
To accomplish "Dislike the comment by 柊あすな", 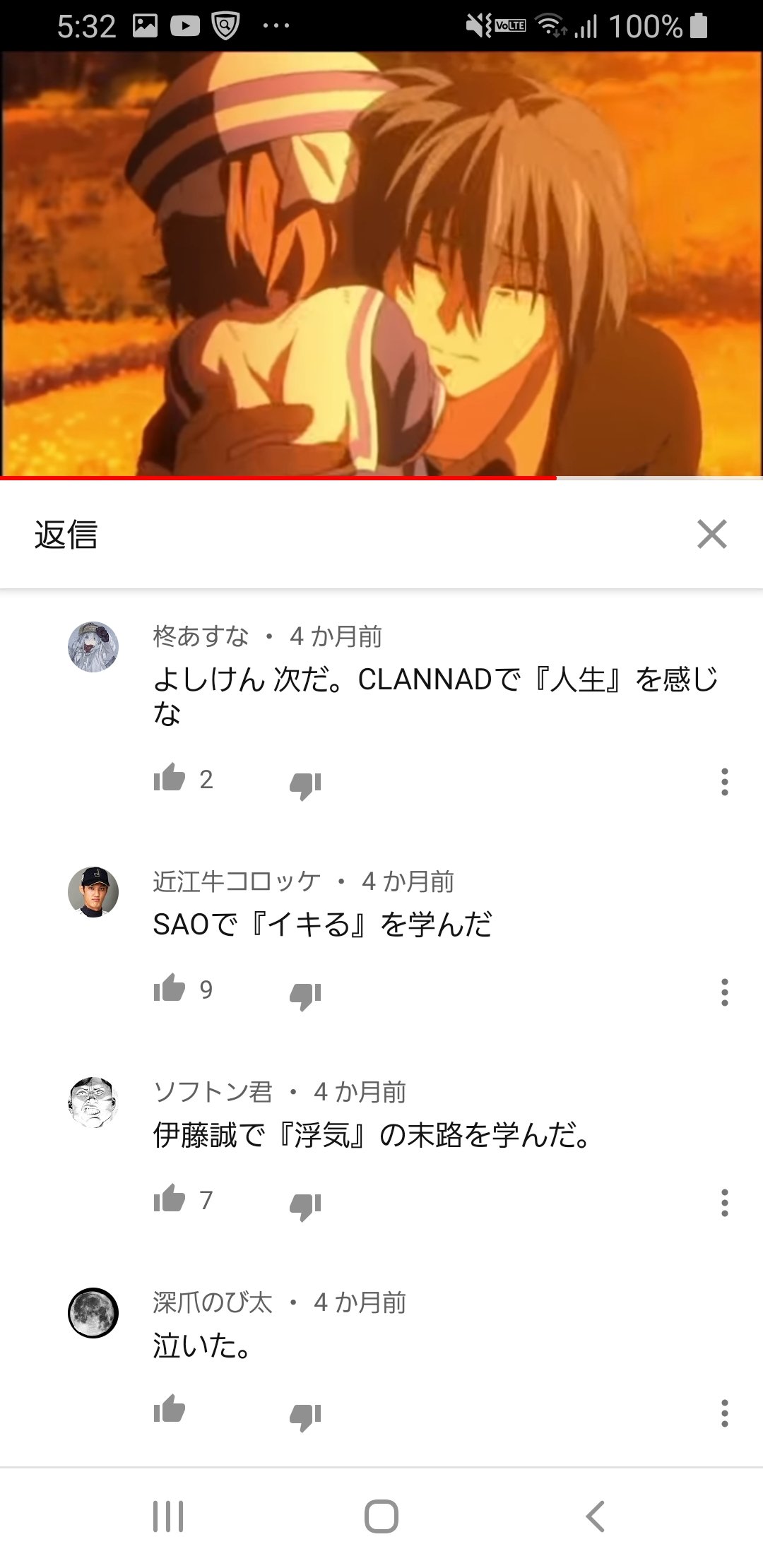I will (305, 785).
